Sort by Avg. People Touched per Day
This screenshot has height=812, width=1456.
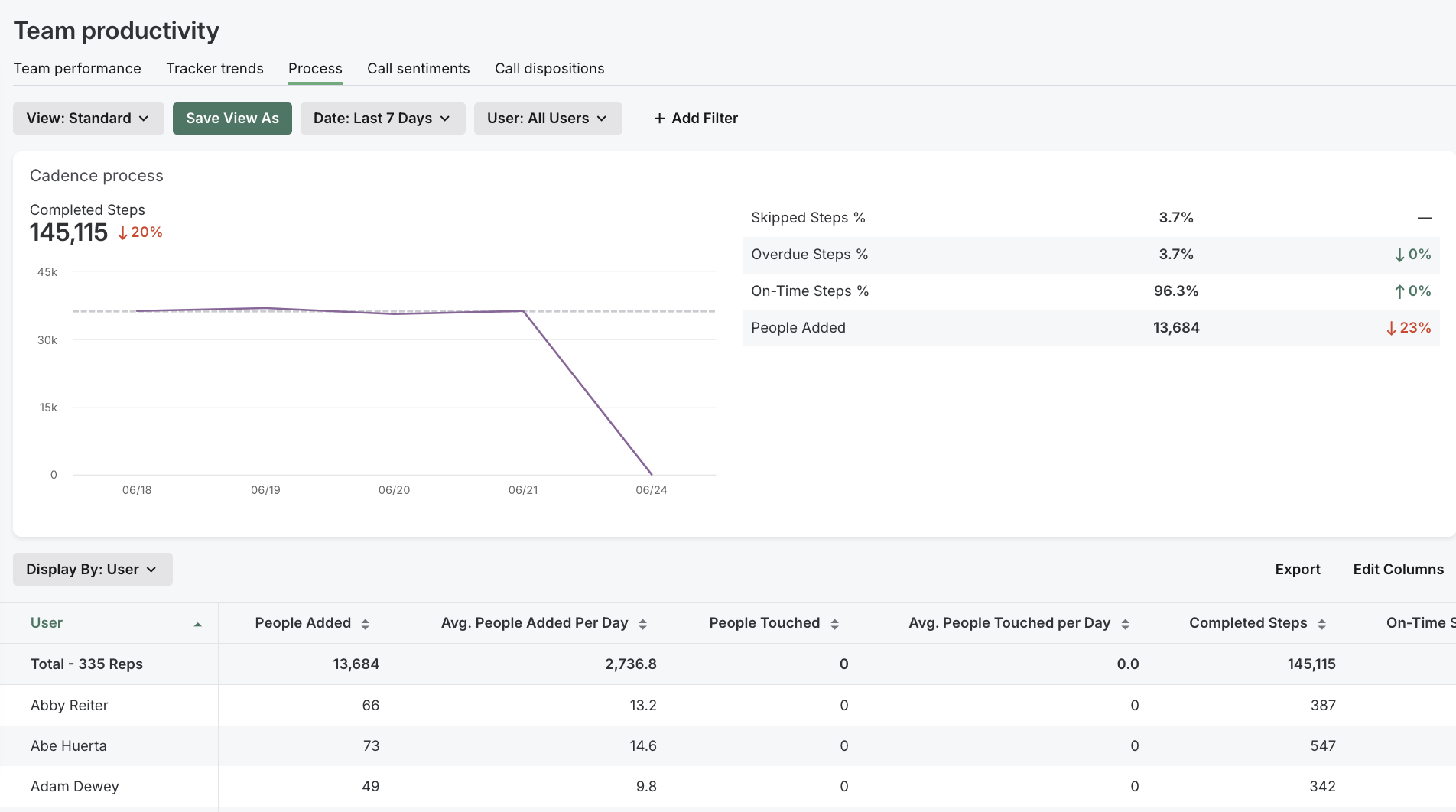pos(1123,623)
